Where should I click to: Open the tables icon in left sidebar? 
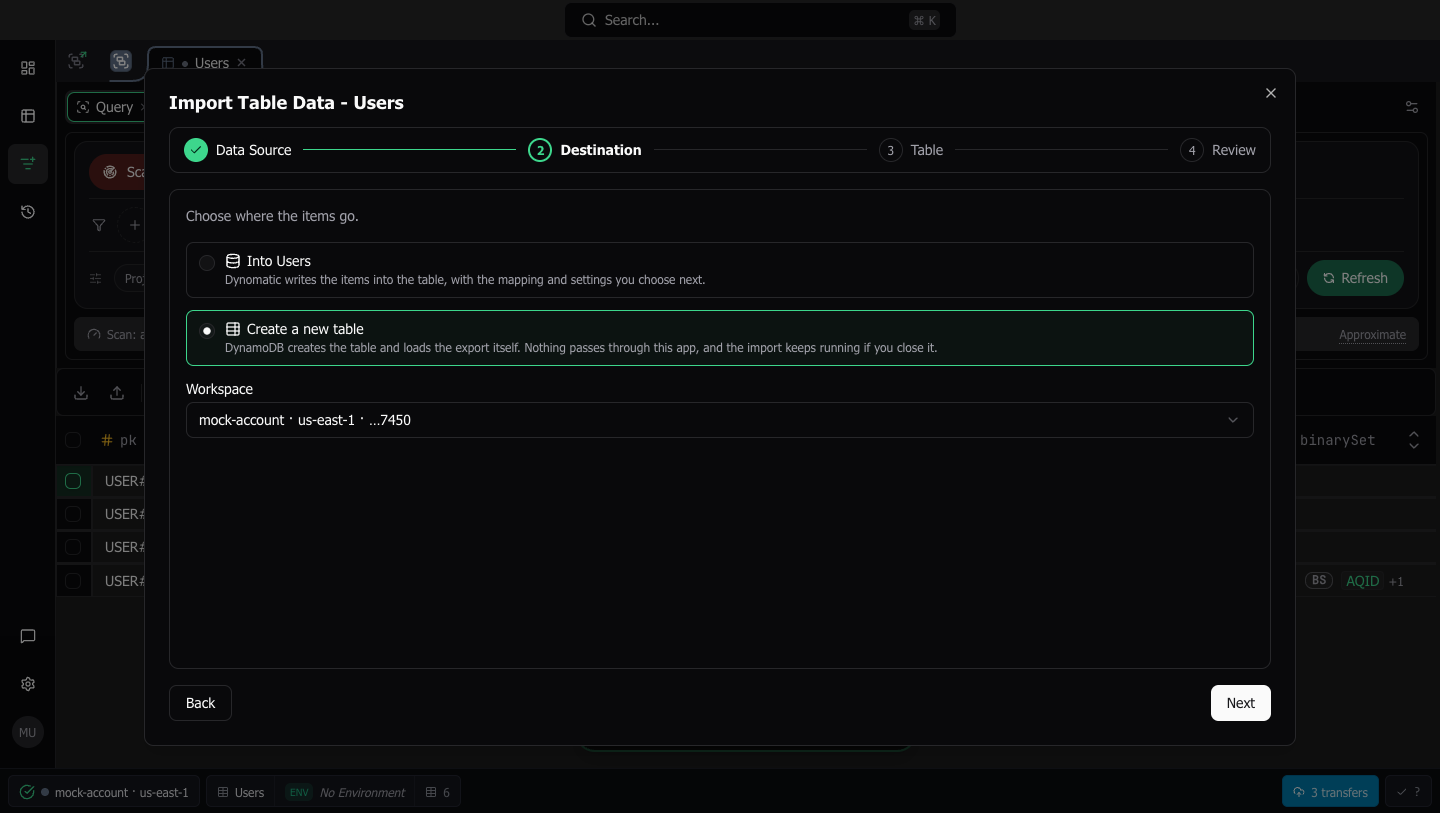(28, 116)
